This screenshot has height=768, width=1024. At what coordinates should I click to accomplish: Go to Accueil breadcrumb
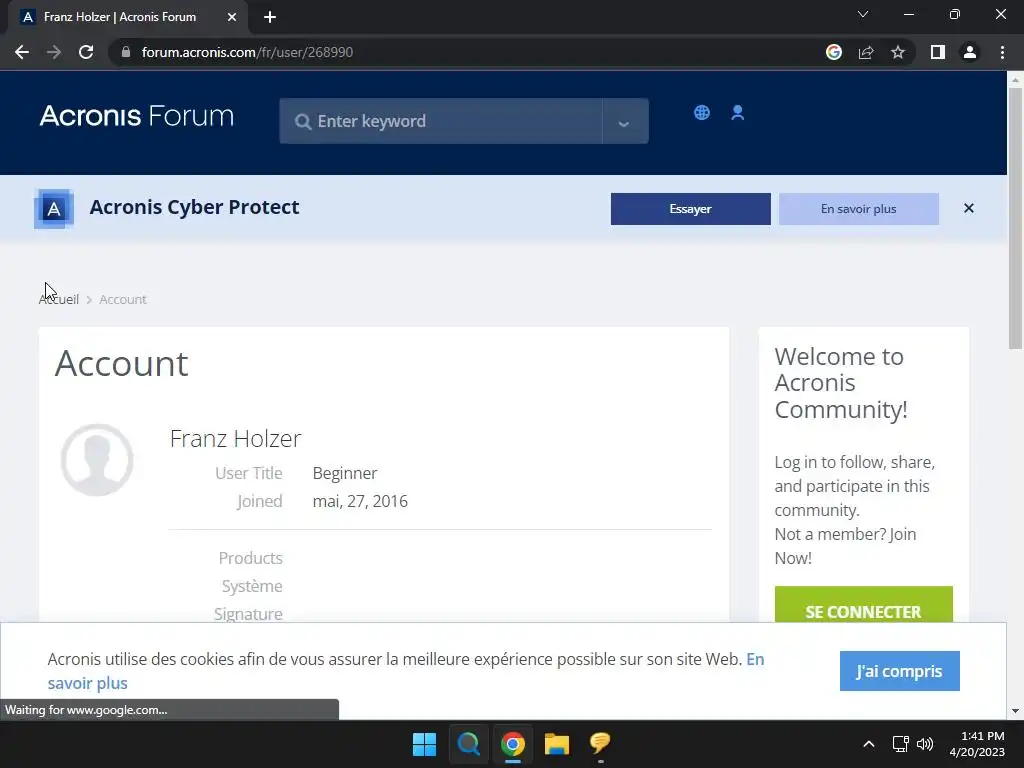point(59,299)
